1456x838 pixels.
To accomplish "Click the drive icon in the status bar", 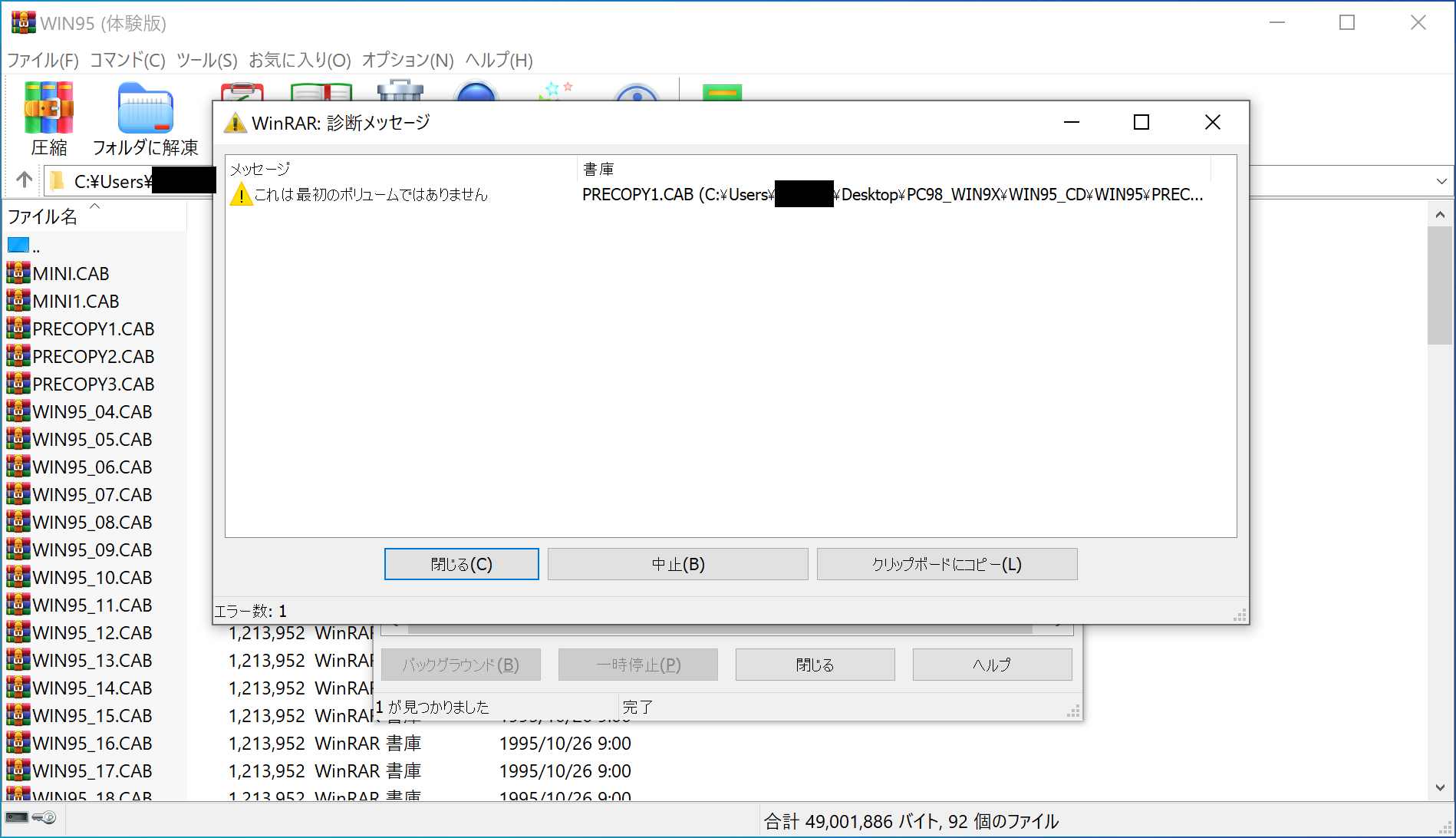I will [x=17, y=817].
